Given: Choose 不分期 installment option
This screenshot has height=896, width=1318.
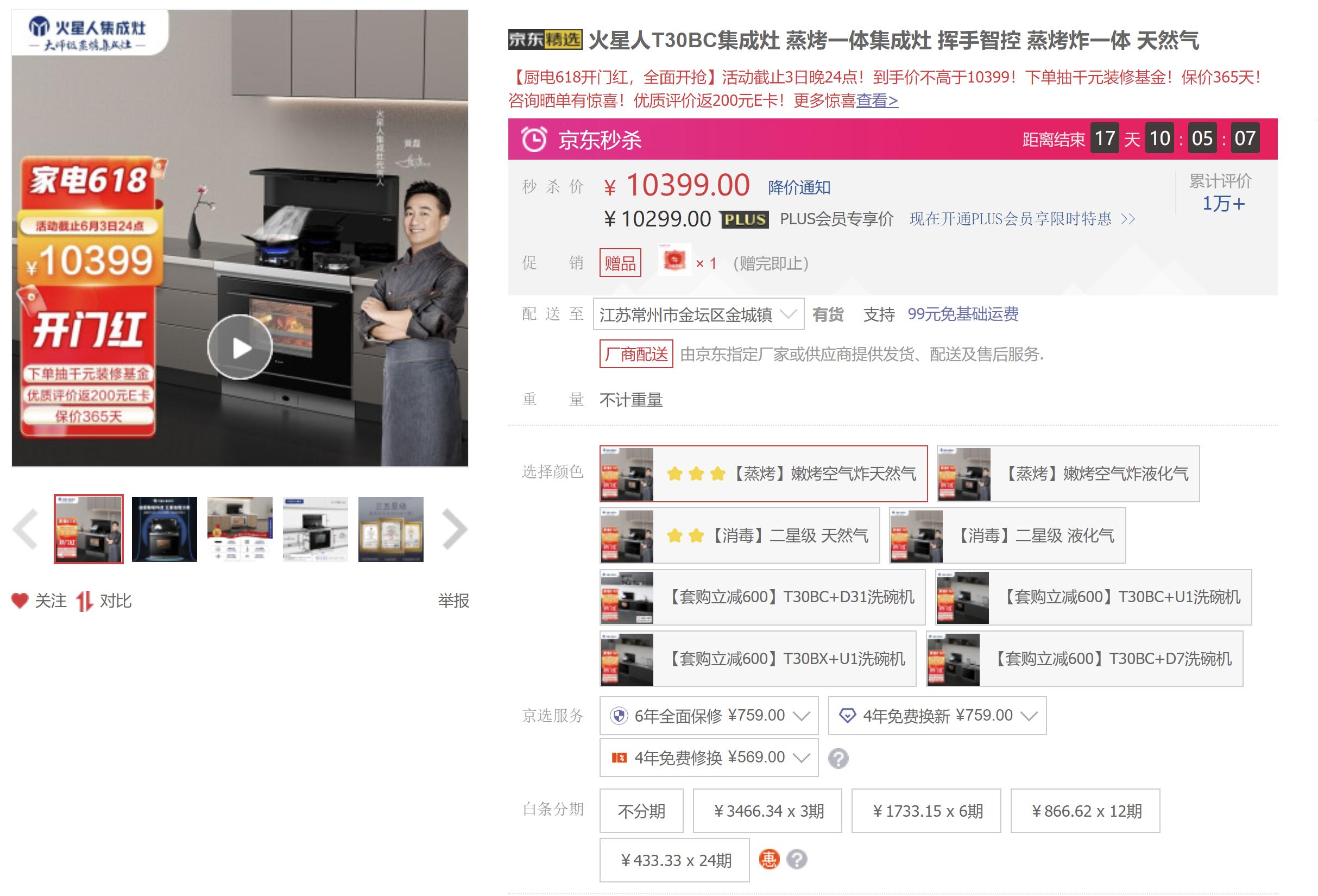Looking at the screenshot, I should click(x=641, y=811).
